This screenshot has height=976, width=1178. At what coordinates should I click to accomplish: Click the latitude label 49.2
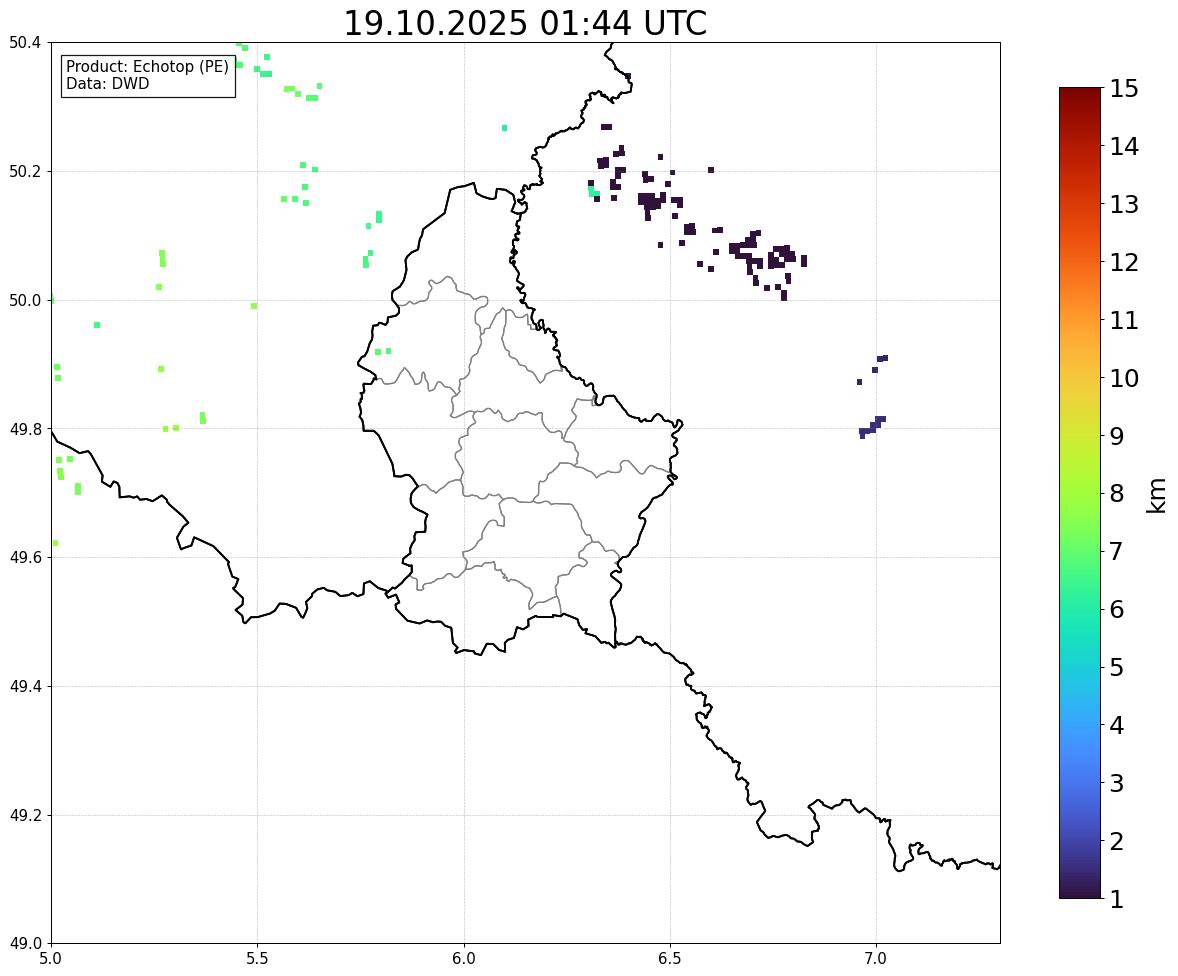24,815
